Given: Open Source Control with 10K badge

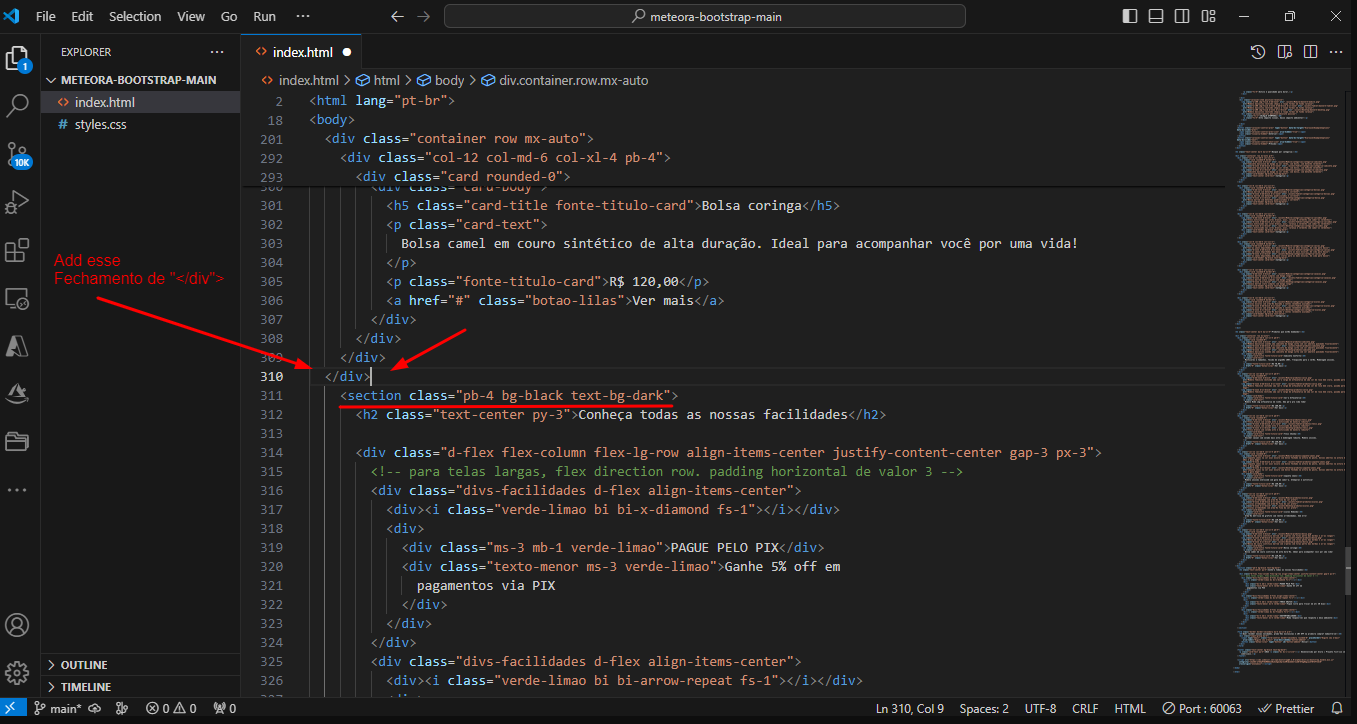Looking at the screenshot, I should (17, 153).
